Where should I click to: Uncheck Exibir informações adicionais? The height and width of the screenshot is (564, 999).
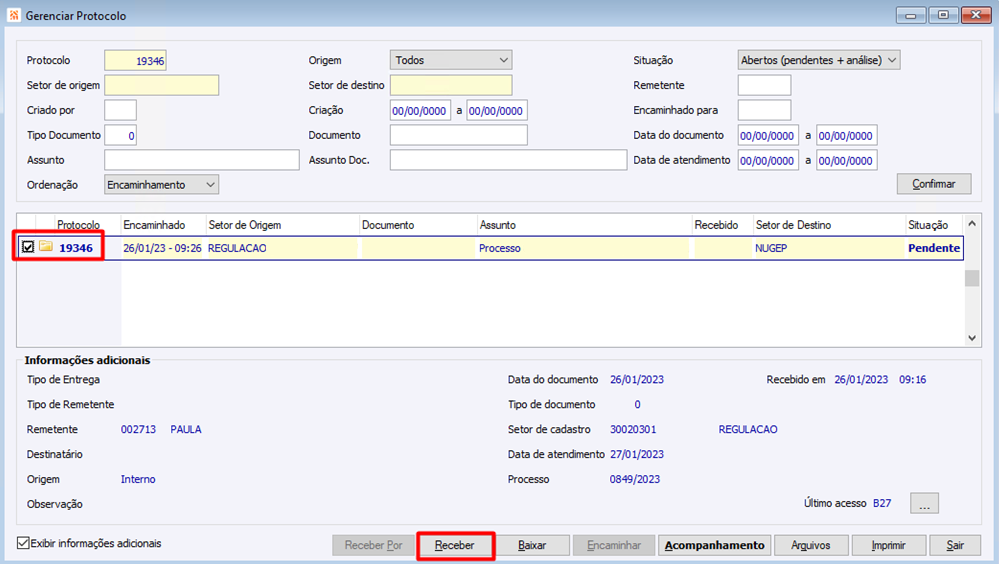coord(24,543)
